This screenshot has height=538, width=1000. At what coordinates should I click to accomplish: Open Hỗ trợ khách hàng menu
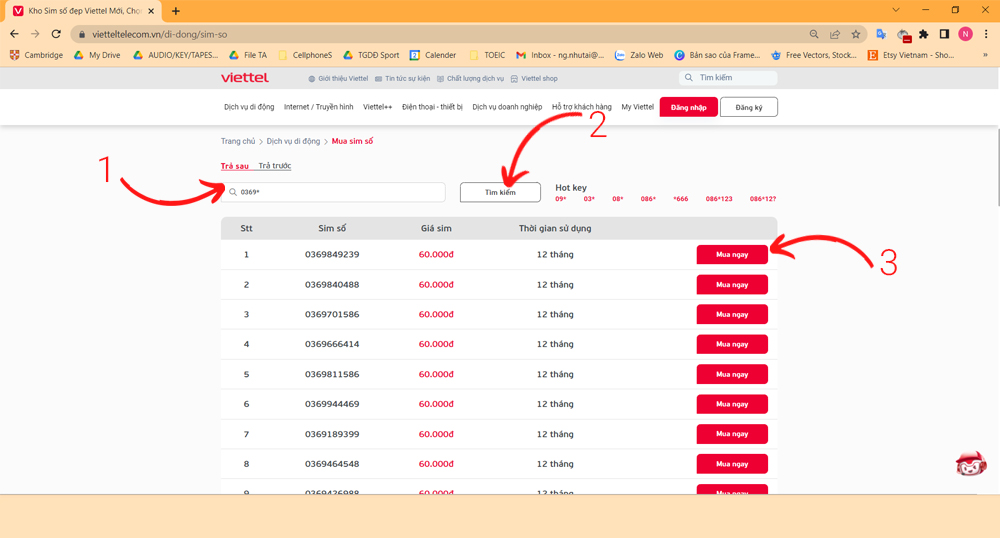[582, 107]
